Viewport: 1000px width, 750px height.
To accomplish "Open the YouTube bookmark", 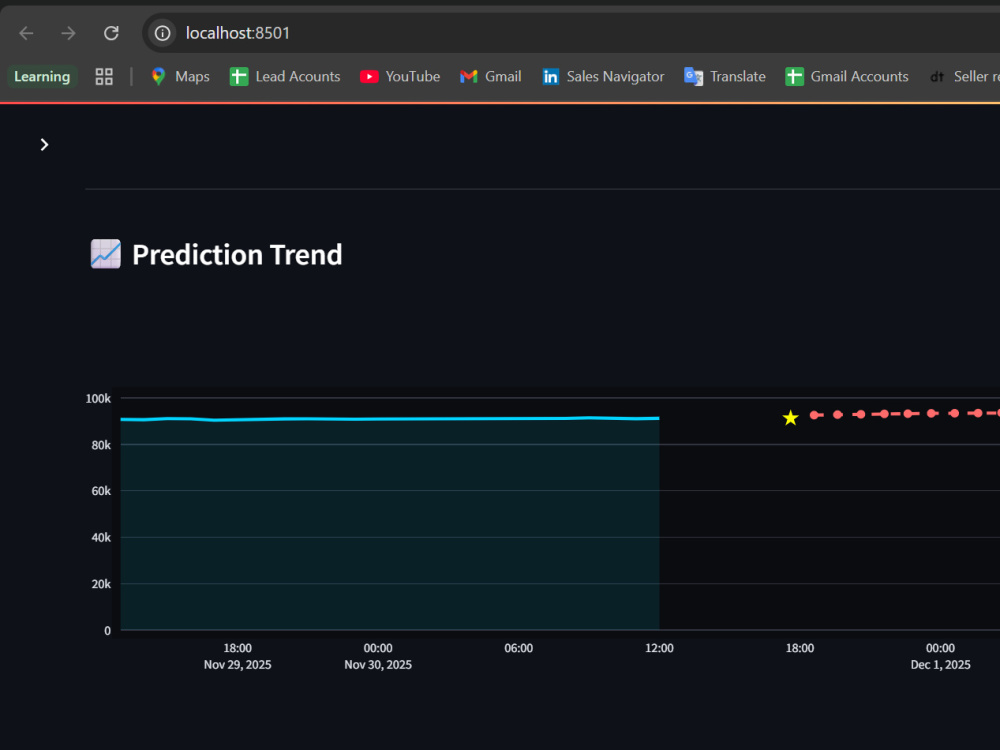I will pyautogui.click(x=400, y=77).
